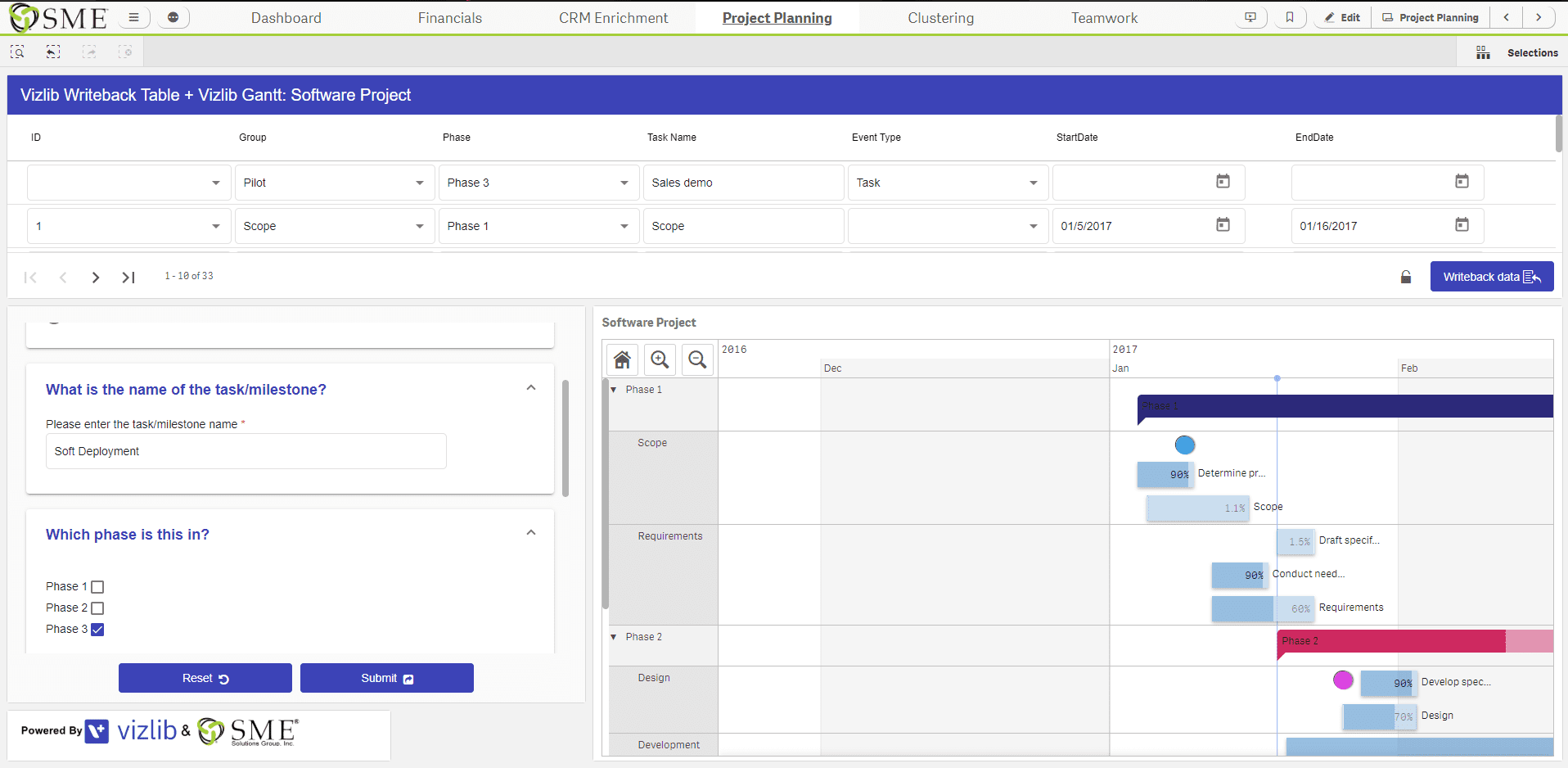Open the Group dropdown showing Pilot
The width and height of the screenshot is (1568, 768).
click(334, 183)
